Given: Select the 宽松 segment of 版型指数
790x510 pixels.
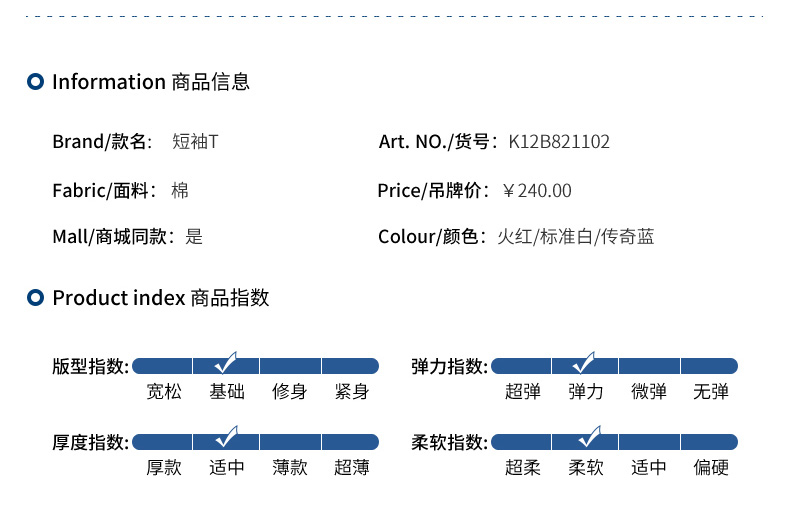Looking at the screenshot, I should (162, 366).
